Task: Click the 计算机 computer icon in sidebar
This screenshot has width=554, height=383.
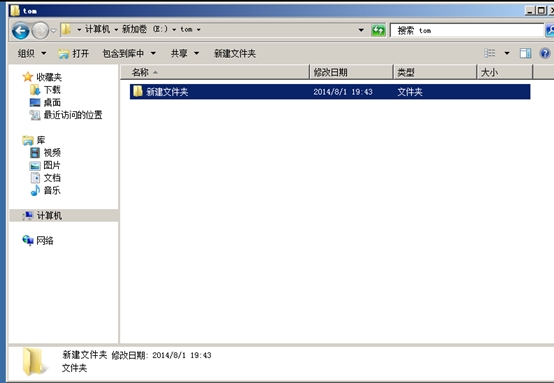Action: pos(28,216)
